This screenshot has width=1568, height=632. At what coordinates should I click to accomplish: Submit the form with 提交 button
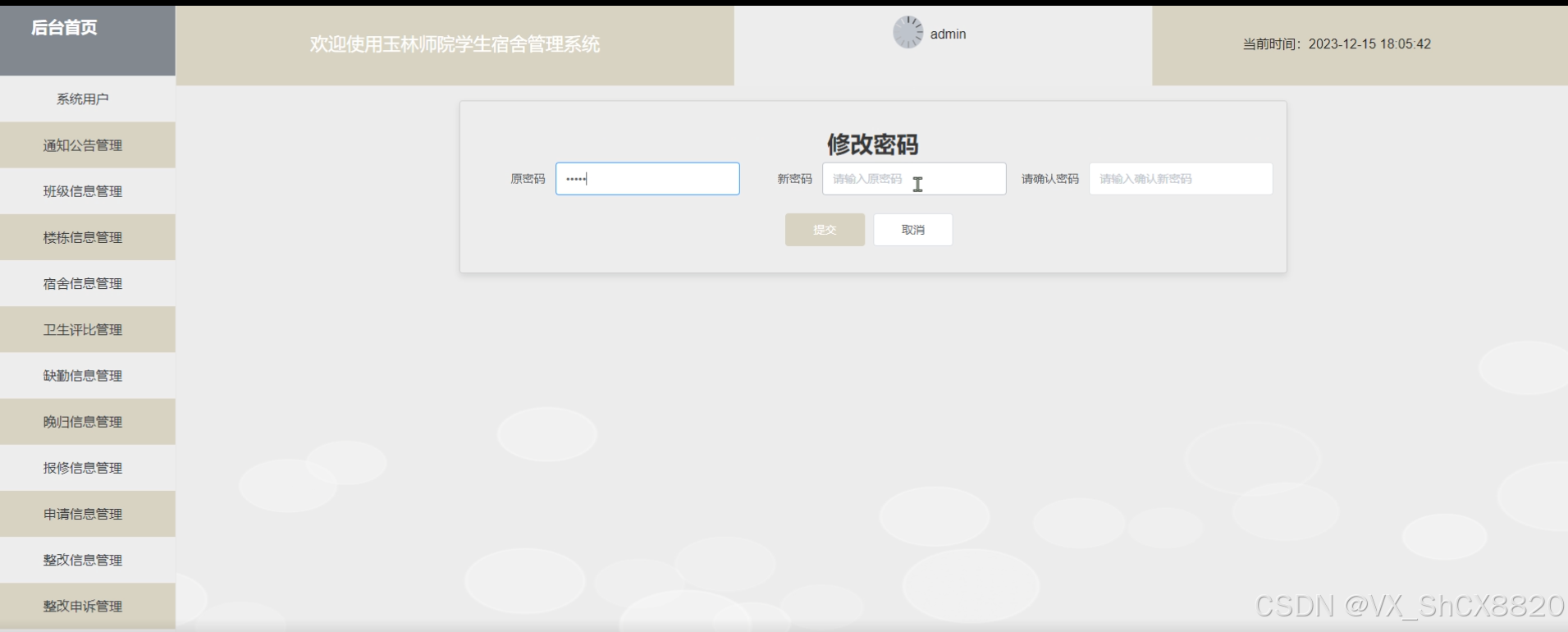[x=825, y=230]
